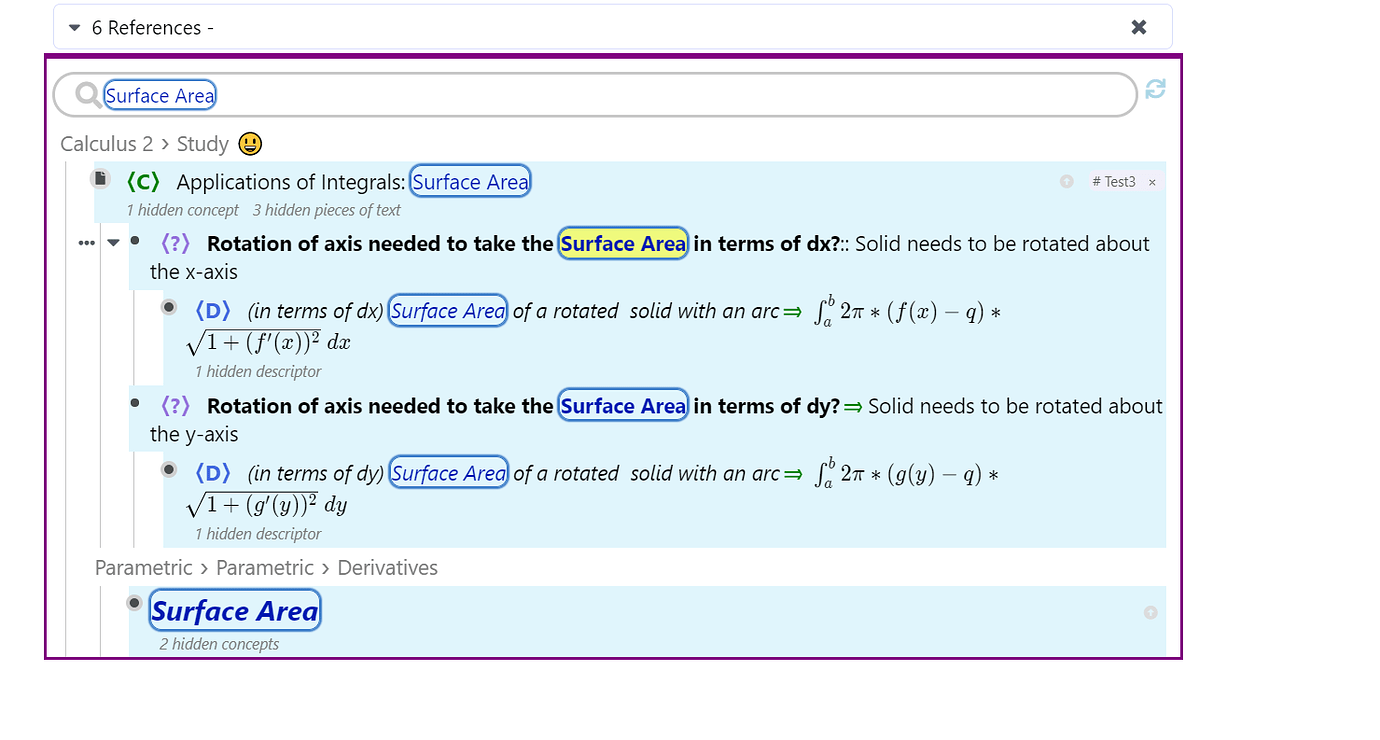Viewport: 1380px width, 740px height.
Task: Click the magnifying glass search icon
Action: click(x=86, y=94)
